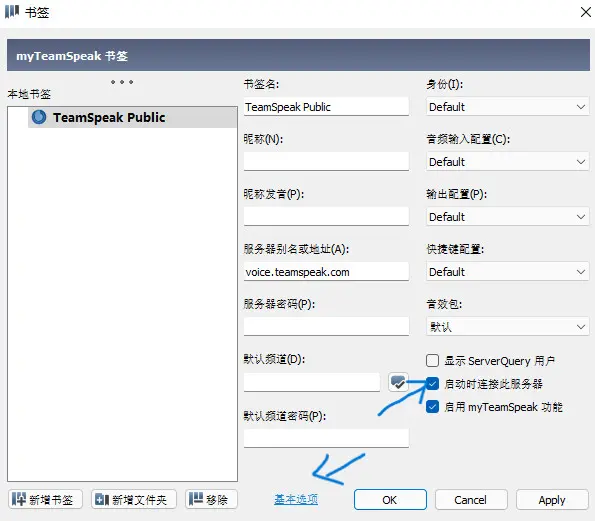Click the default channel picker icon
The width and height of the screenshot is (595, 521).
(x=398, y=382)
